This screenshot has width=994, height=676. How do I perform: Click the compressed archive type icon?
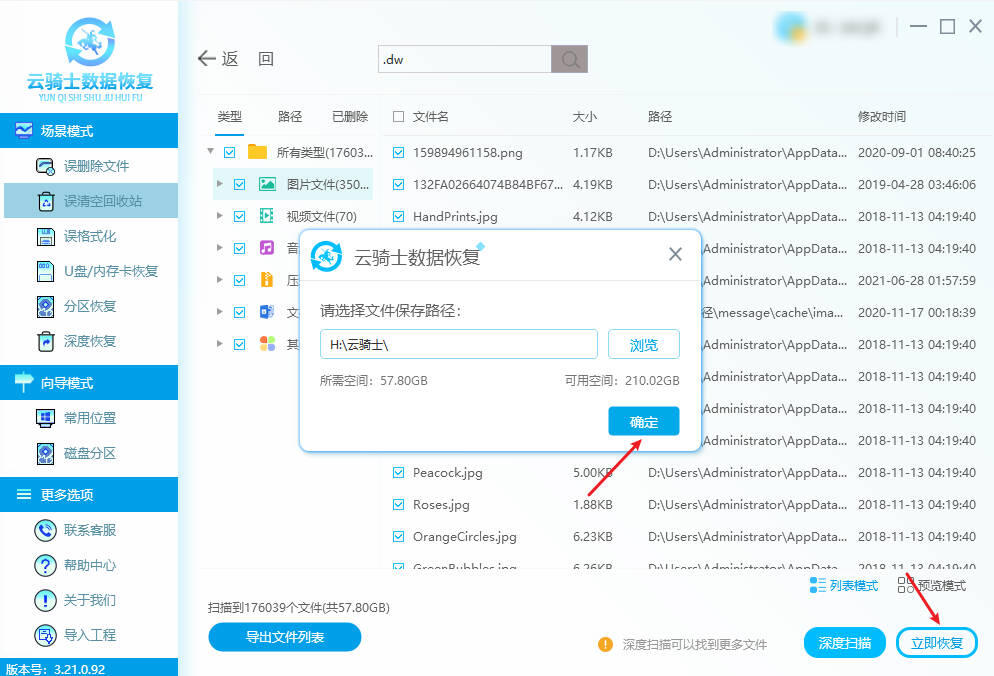pos(267,280)
